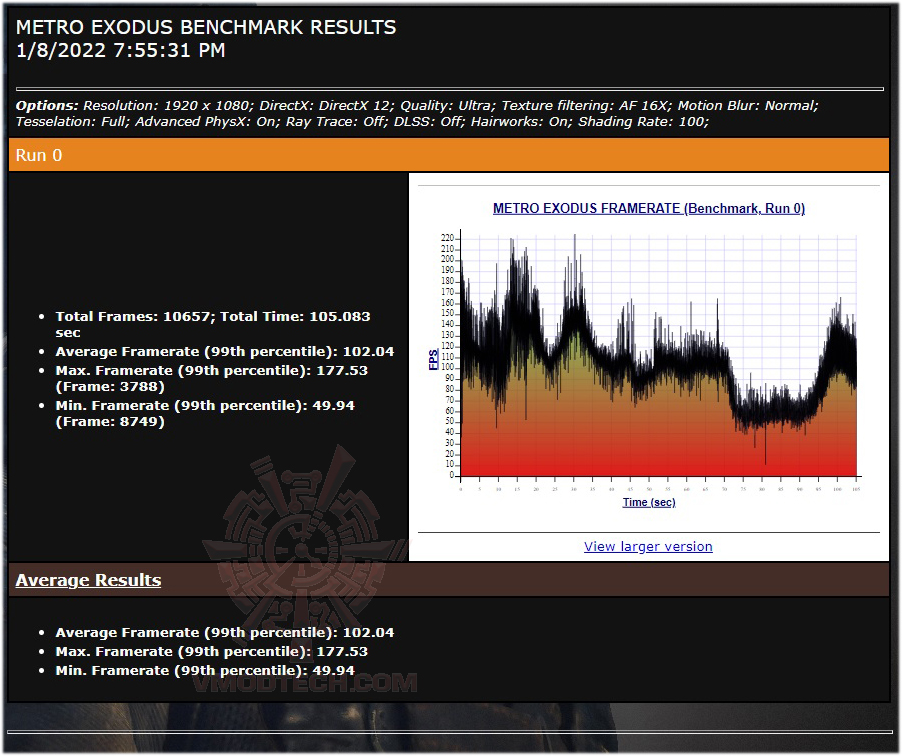Click the date '1/8/2022 7:55:31 PM'
Image resolution: width=902 pixels, height=756 pixels.
click(x=120, y=51)
